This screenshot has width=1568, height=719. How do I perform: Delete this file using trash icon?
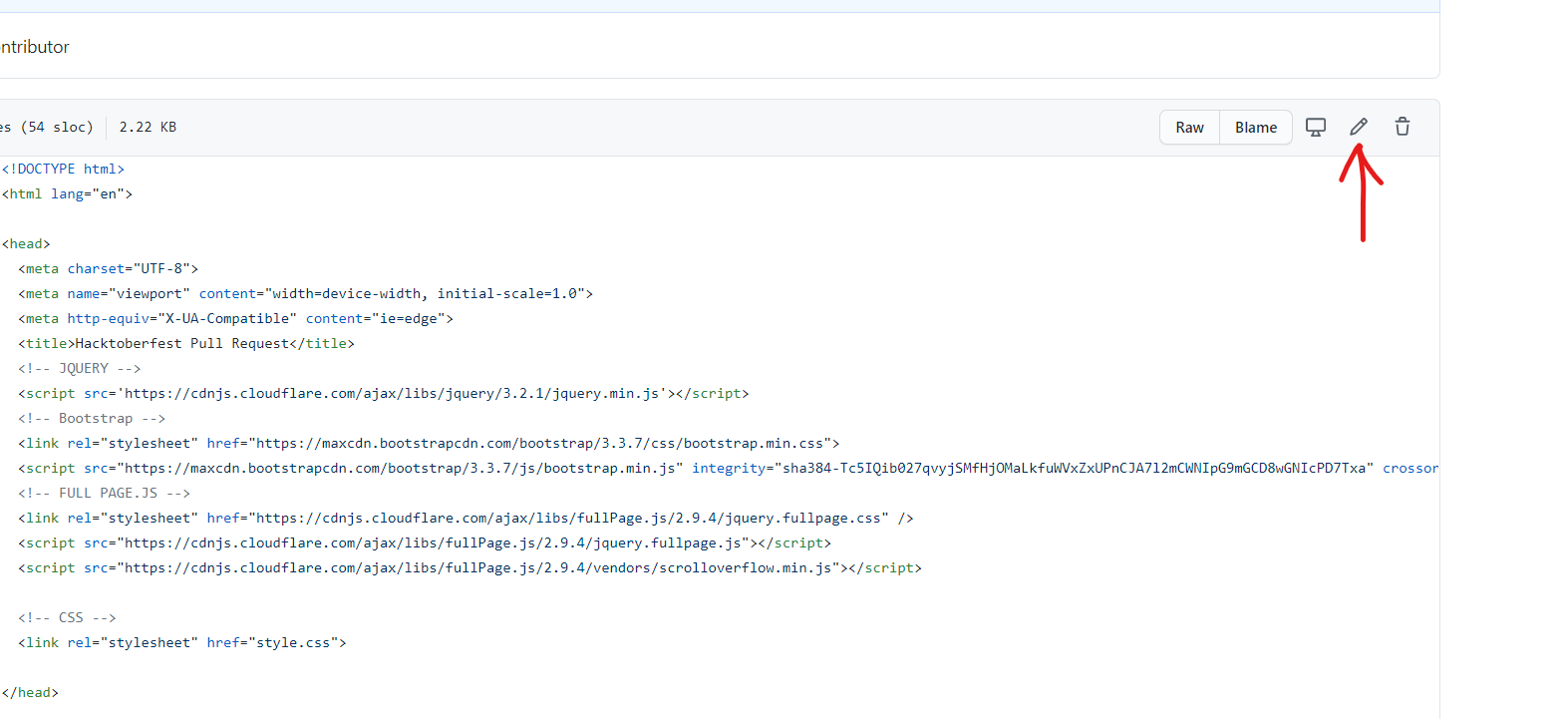click(1403, 127)
